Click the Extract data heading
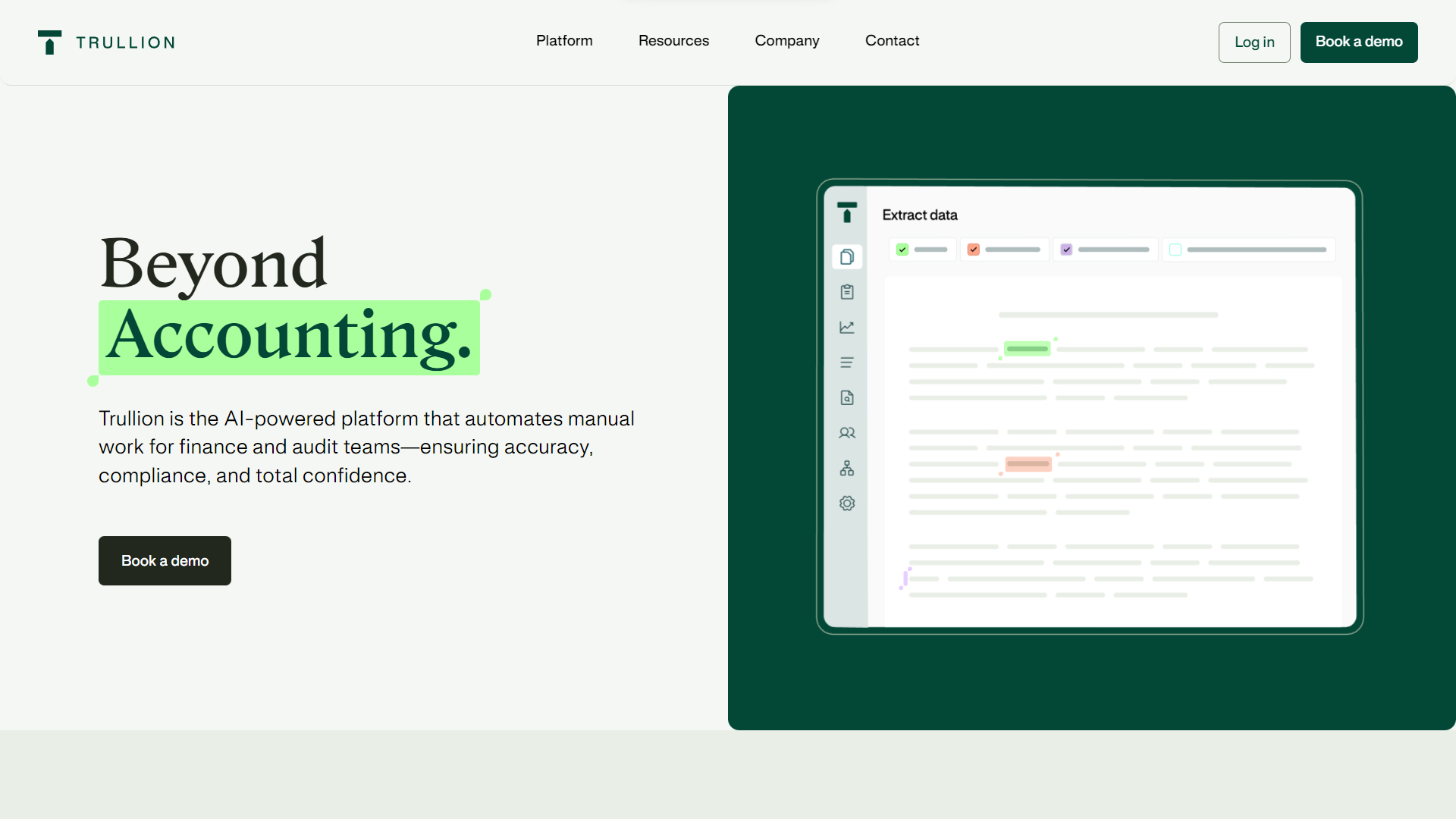The width and height of the screenshot is (1456, 819). [x=920, y=215]
